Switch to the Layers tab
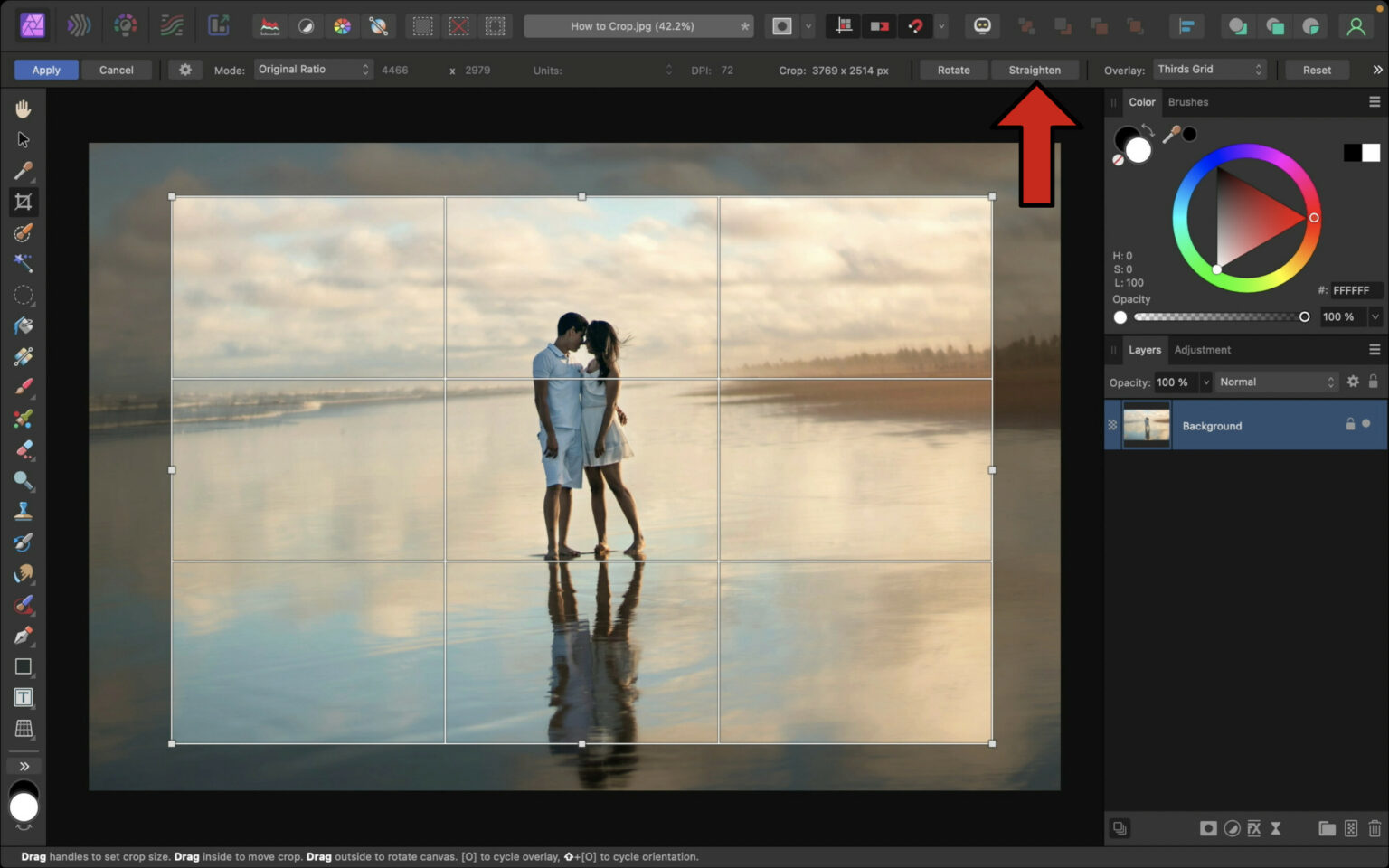Viewport: 1389px width, 868px height. tap(1144, 350)
